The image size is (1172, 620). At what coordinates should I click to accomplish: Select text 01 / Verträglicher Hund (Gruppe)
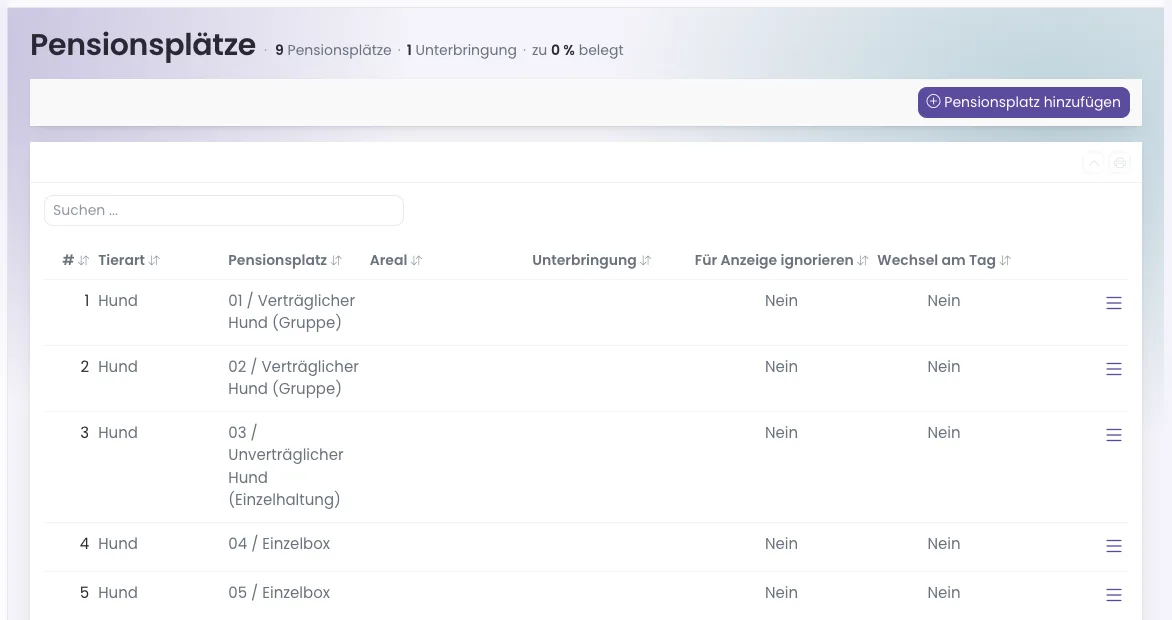click(292, 312)
